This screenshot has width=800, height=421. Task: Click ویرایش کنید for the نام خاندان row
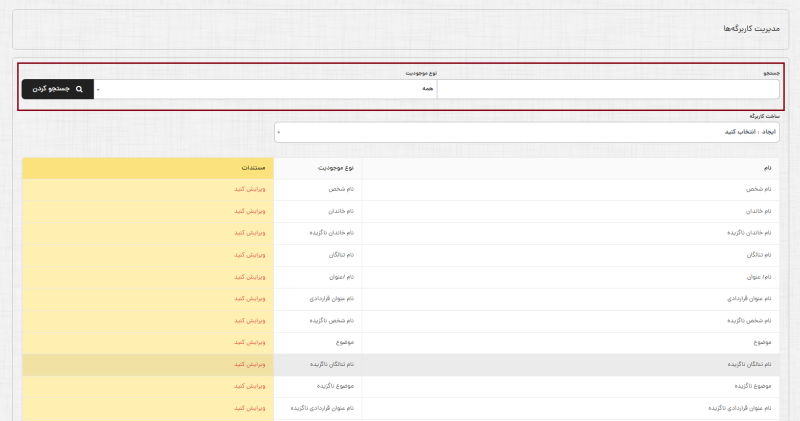(251, 211)
